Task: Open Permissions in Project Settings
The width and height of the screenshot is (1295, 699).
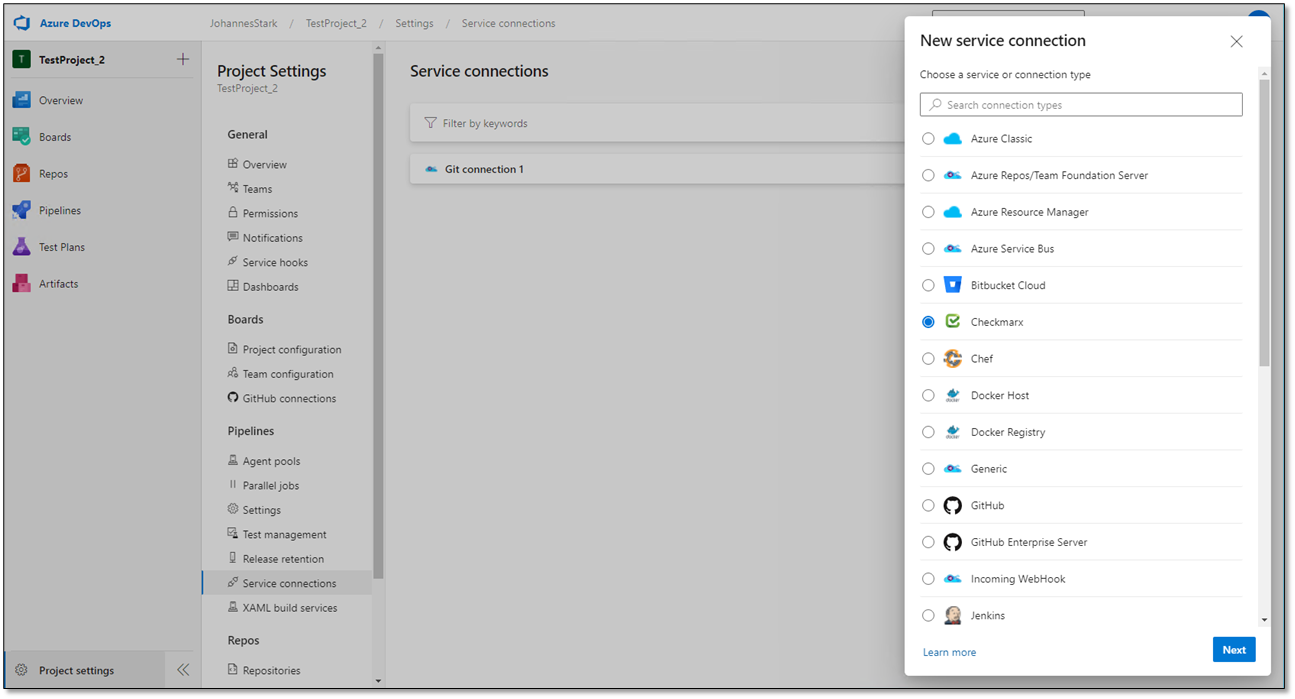Action: [x=270, y=213]
